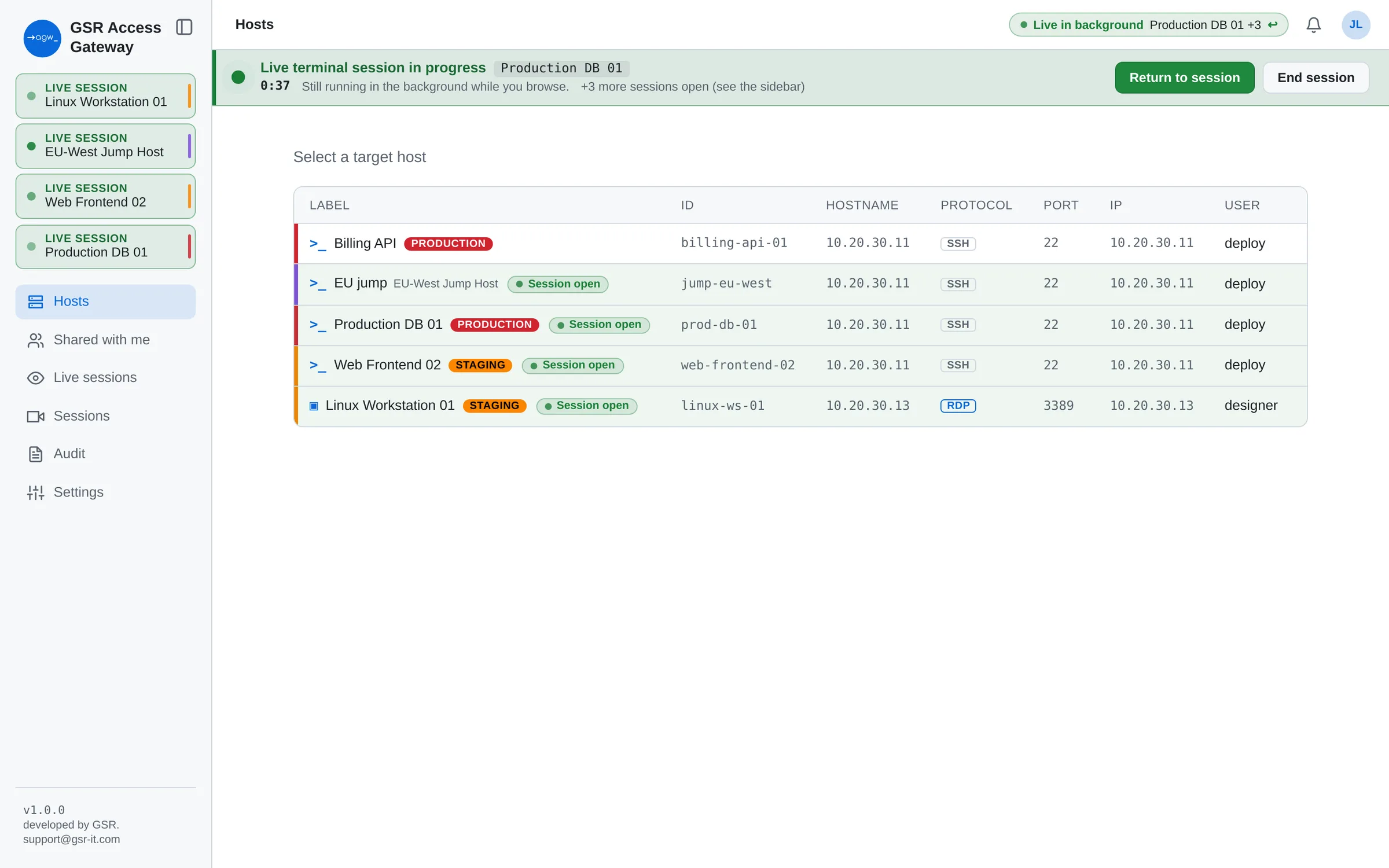Open Production DB 01 live session card
The image size is (1389, 868).
(105, 247)
